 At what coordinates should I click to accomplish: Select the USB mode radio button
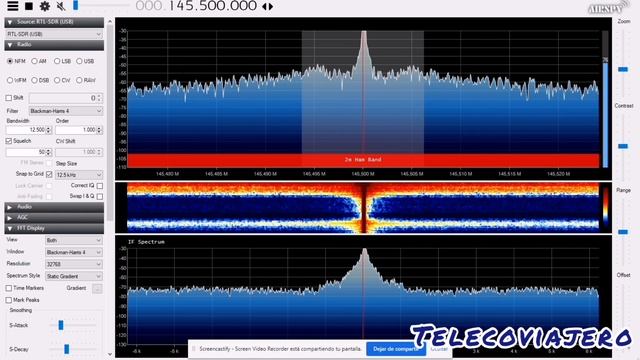point(79,61)
